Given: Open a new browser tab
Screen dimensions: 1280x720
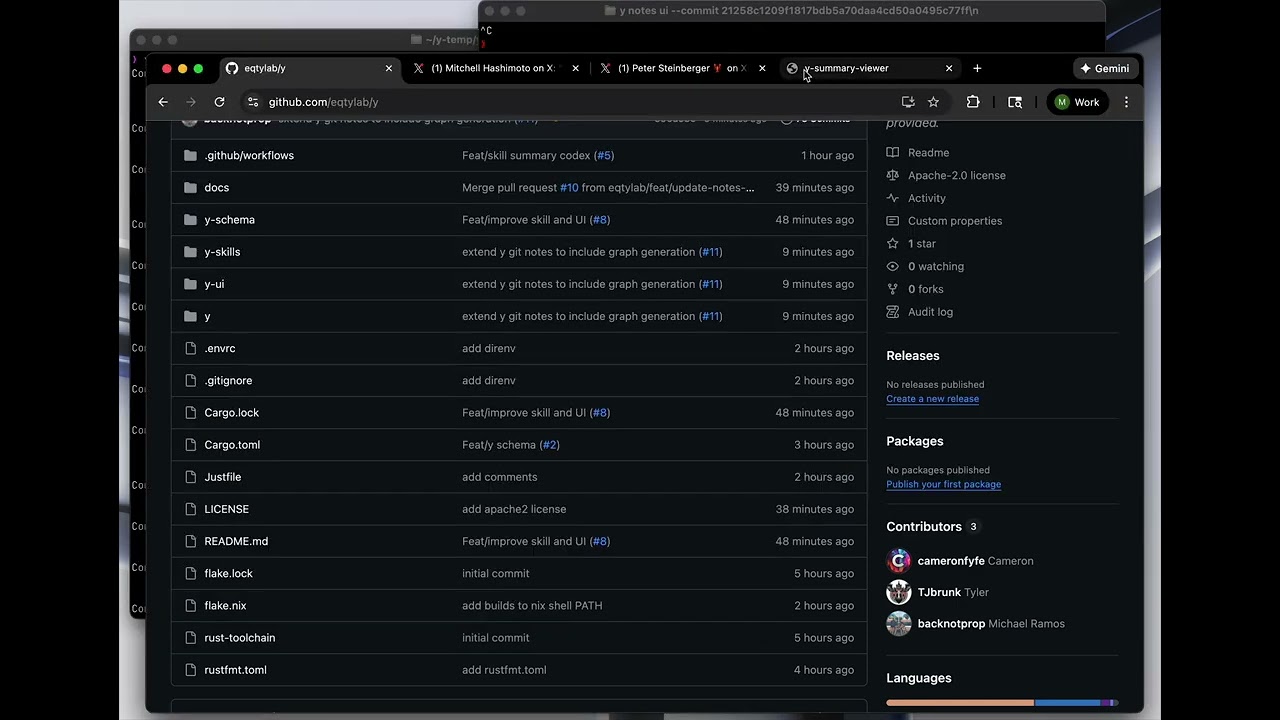Looking at the screenshot, I should coord(977,68).
